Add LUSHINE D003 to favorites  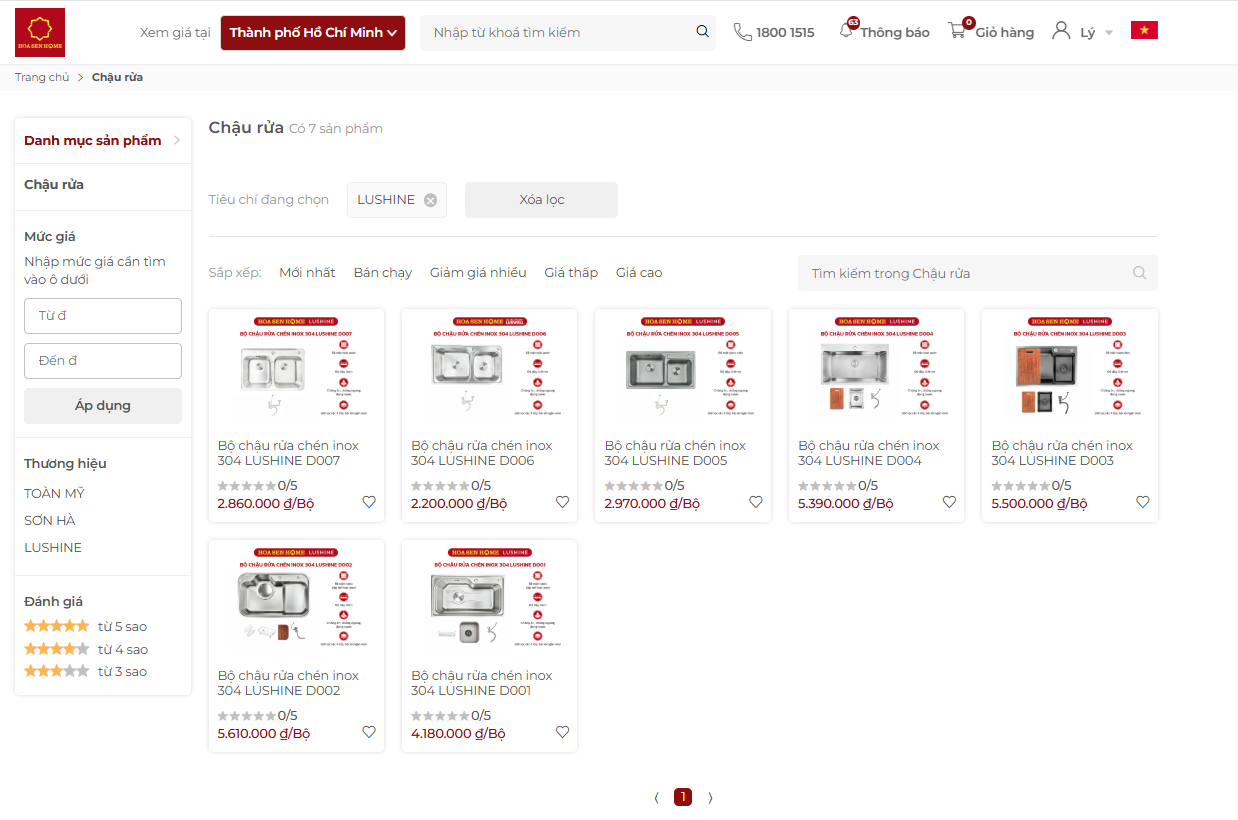click(x=1143, y=502)
